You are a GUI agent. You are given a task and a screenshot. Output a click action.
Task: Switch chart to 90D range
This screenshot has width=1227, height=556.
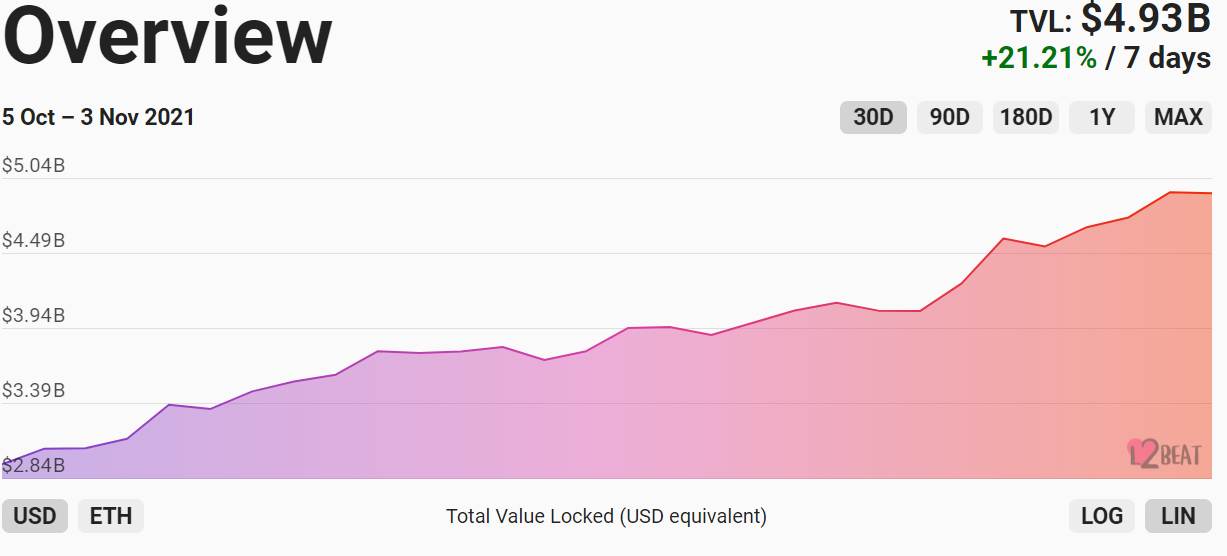pos(950,117)
